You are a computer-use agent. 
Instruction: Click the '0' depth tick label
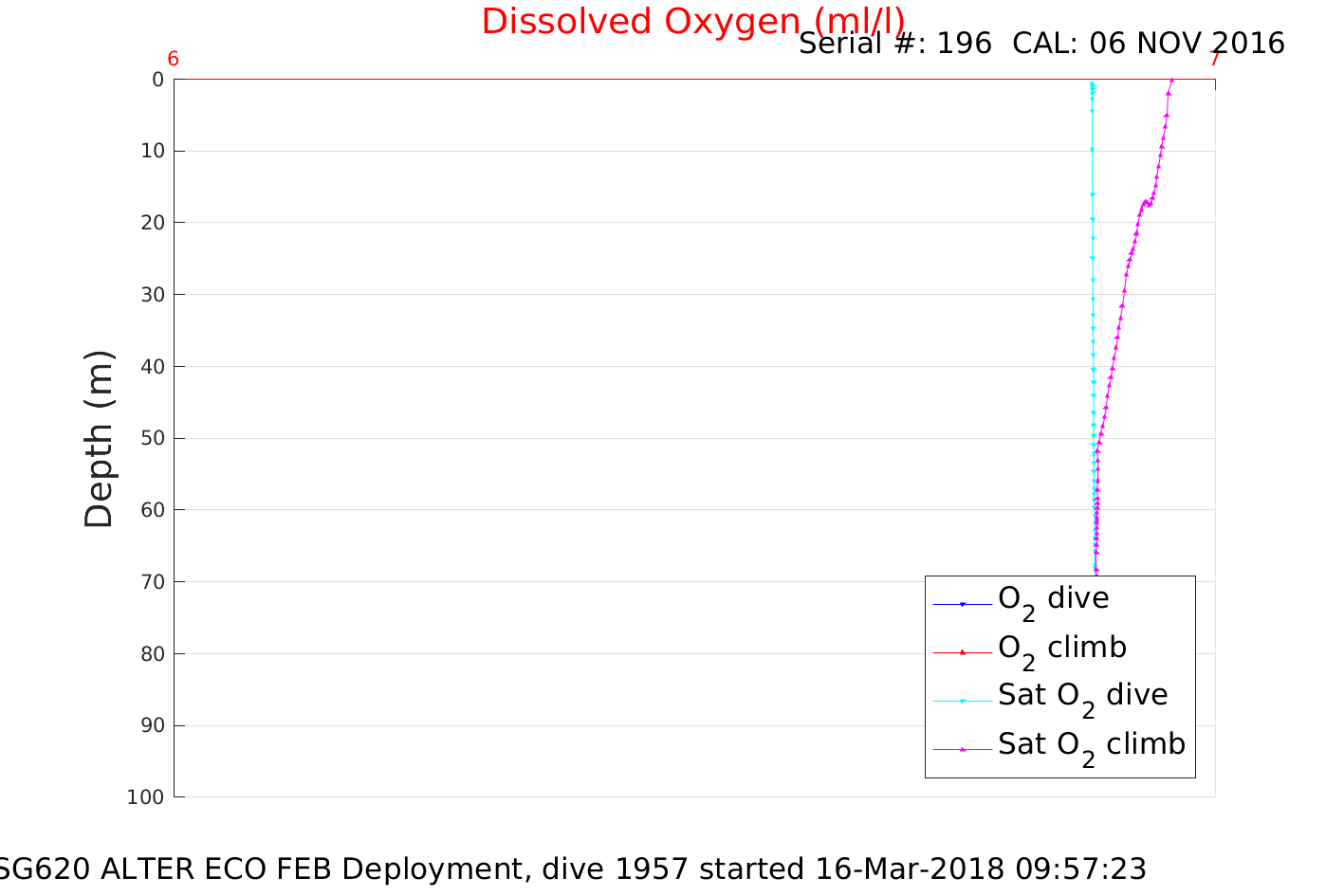158,80
